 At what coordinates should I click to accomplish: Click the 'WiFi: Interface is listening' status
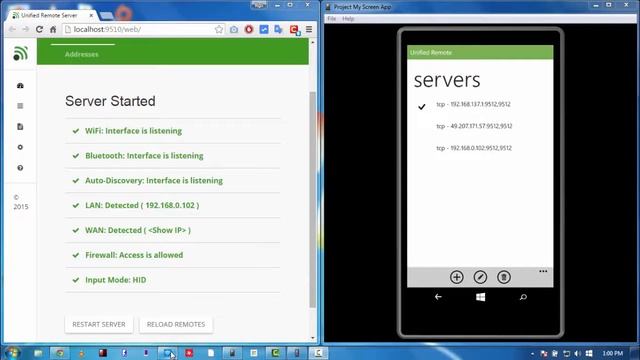pos(133,131)
